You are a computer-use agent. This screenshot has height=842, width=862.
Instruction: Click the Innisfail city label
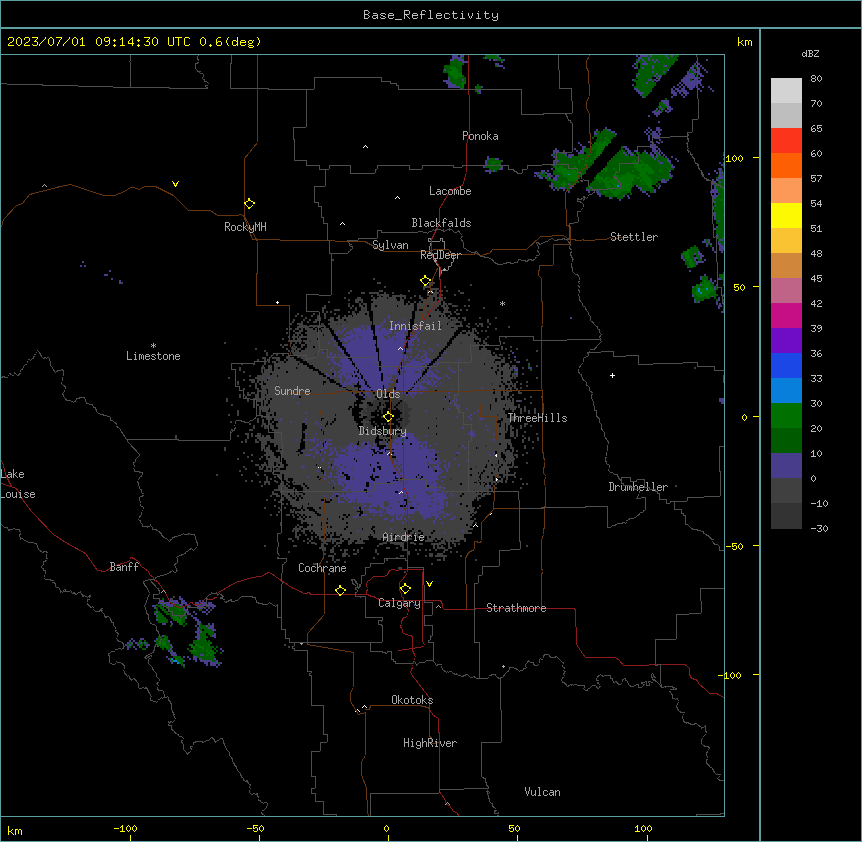[x=415, y=326]
